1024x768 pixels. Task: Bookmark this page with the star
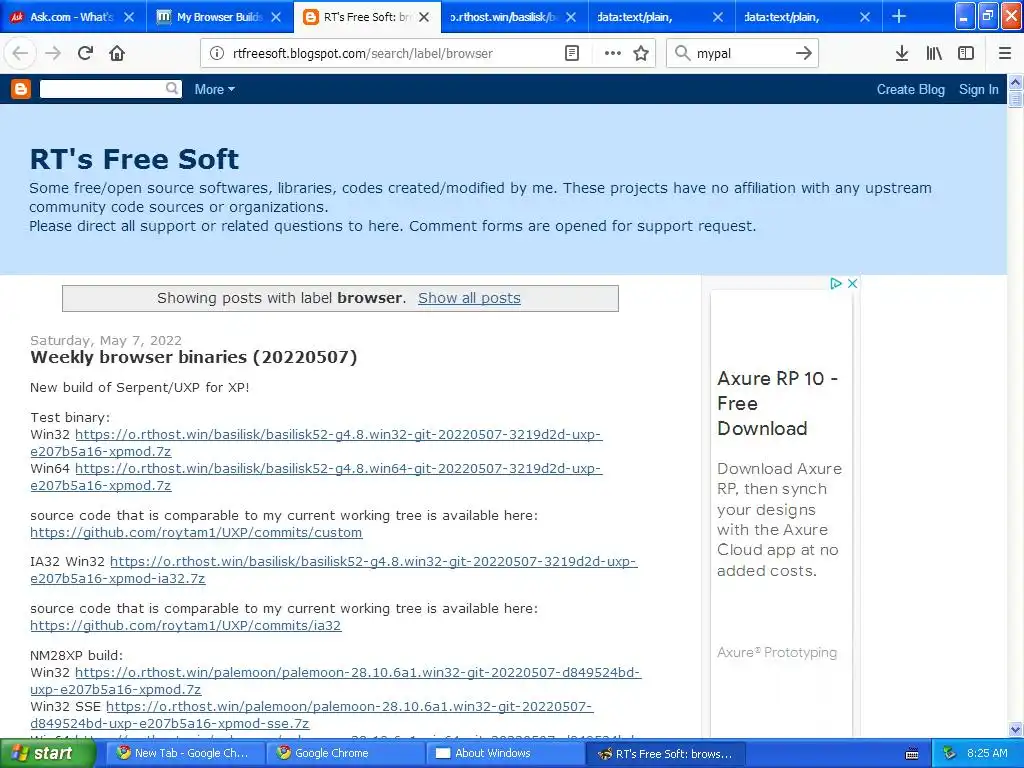641,54
